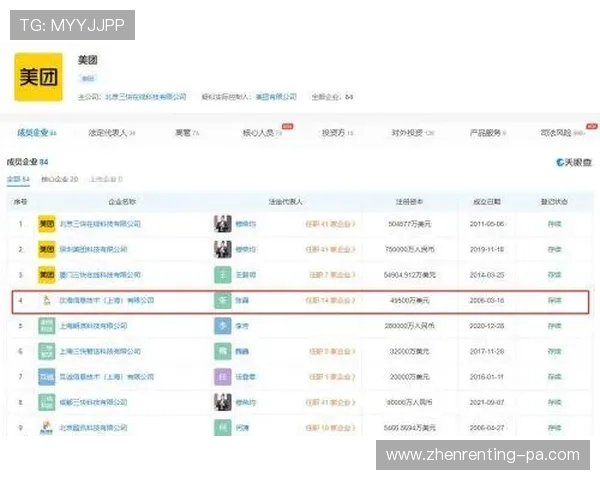Open main company link 北京三快在线科技有限公司 in header
Screen dimensions: 600x480
tap(146, 96)
